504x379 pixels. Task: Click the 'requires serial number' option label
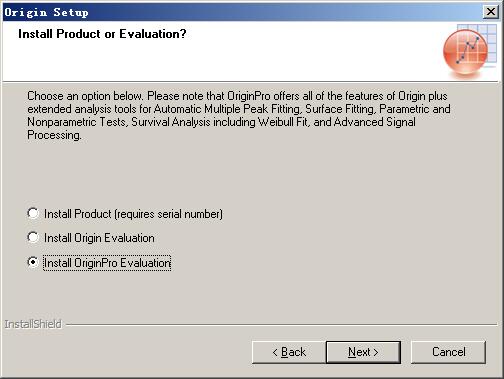coord(133,214)
